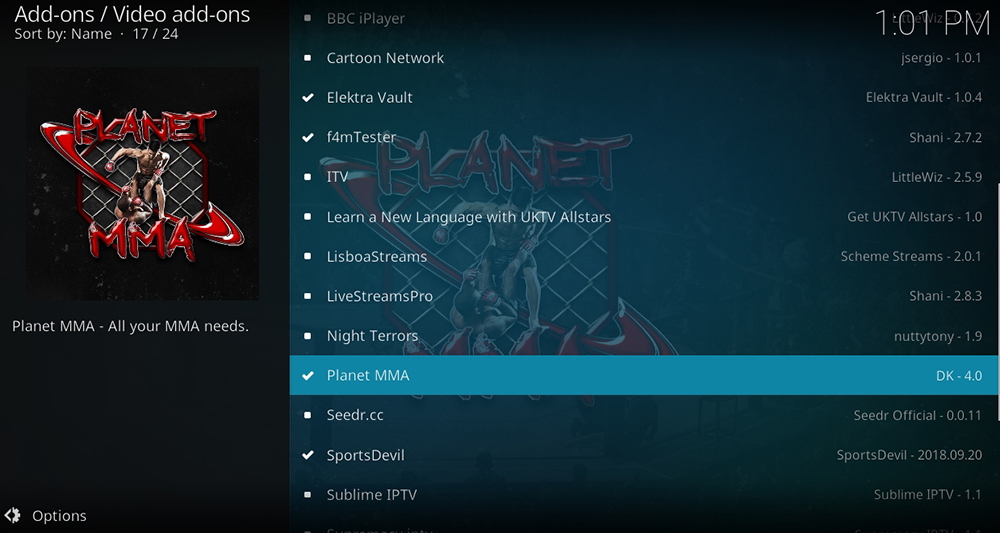
Task: Click the SportsDevil enabled checkmark
Action: [308, 455]
